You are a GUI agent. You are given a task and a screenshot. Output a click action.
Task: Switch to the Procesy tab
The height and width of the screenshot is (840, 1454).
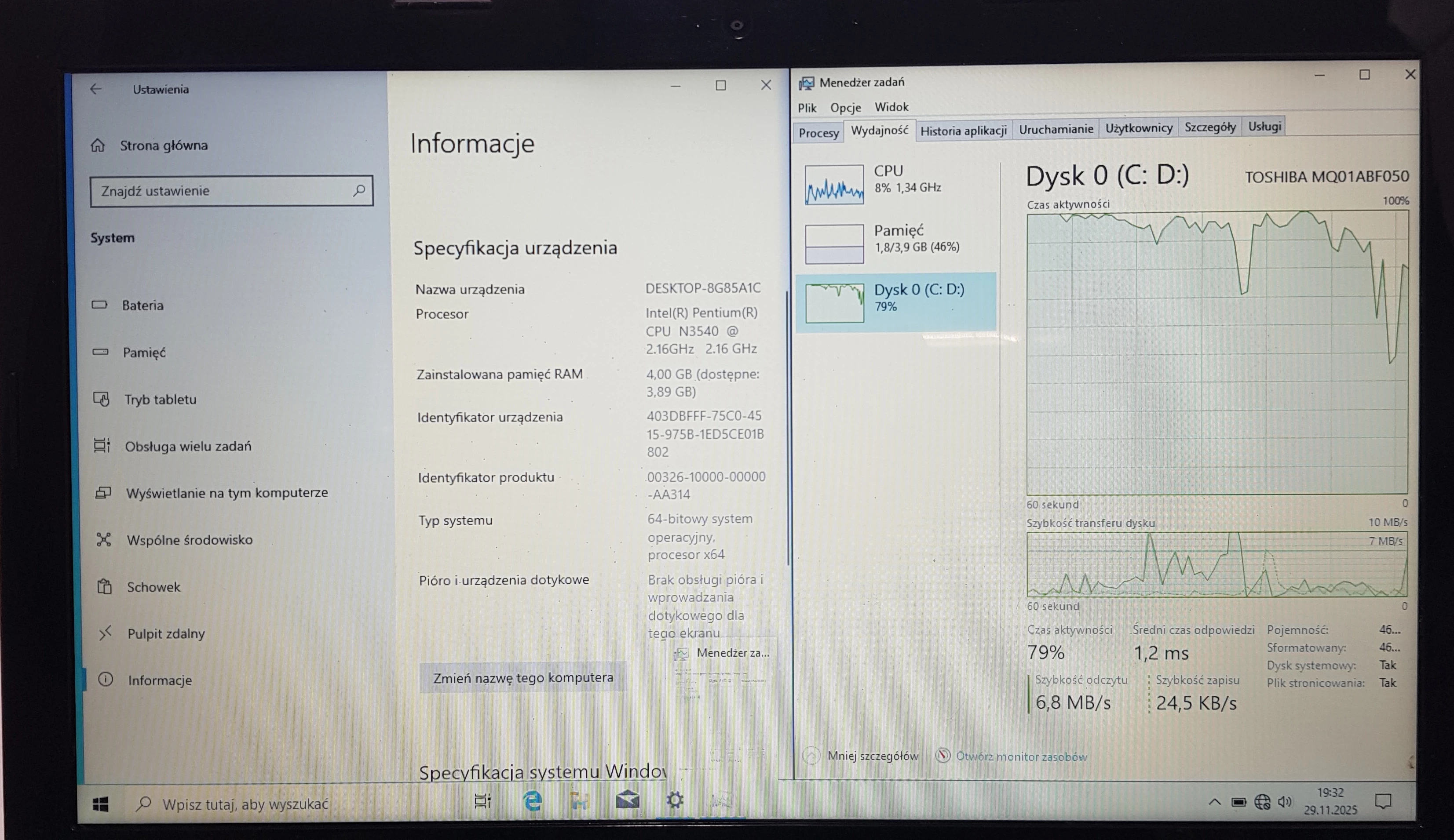[818, 133]
